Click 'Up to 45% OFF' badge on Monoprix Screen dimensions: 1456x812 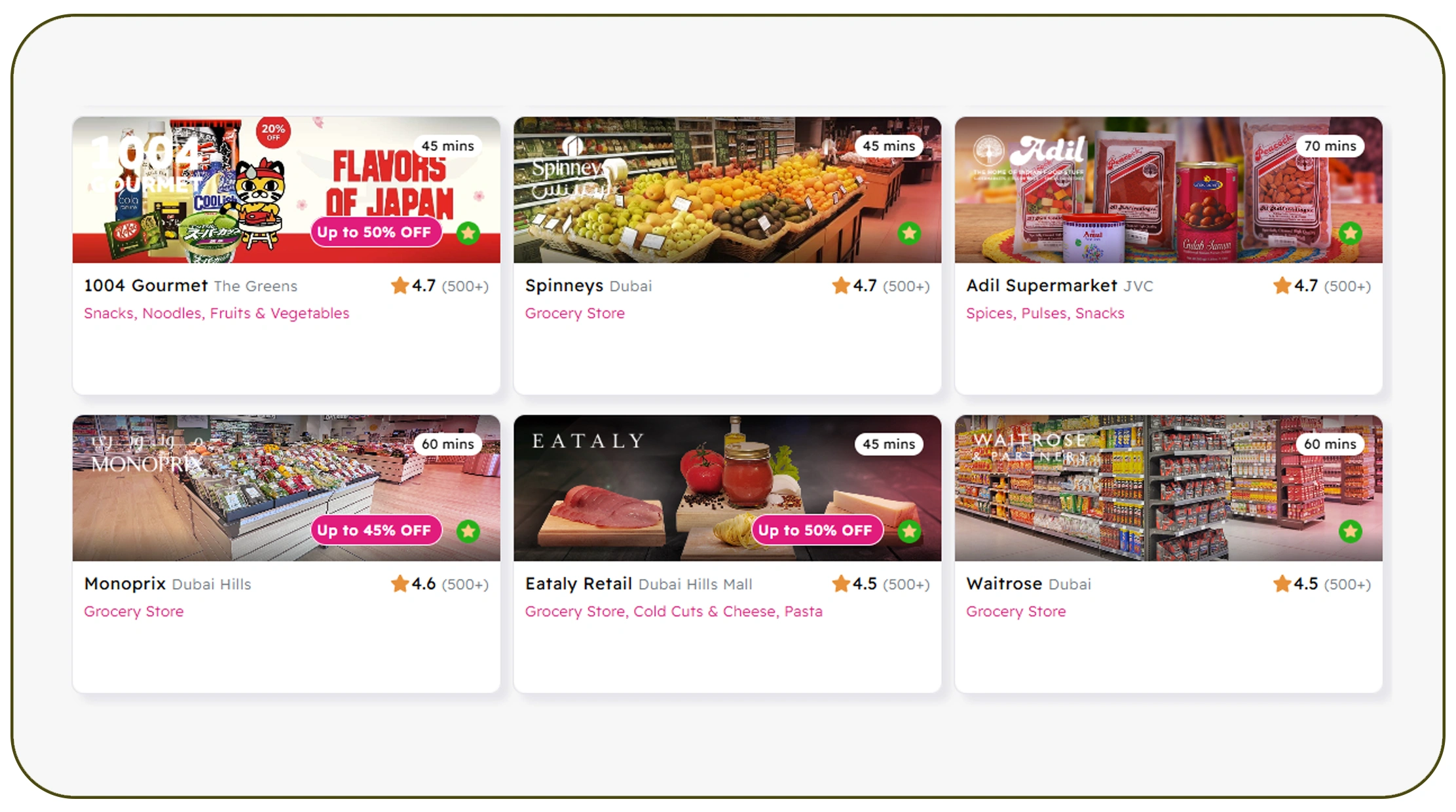pyautogui.click(x=374, y=530)
